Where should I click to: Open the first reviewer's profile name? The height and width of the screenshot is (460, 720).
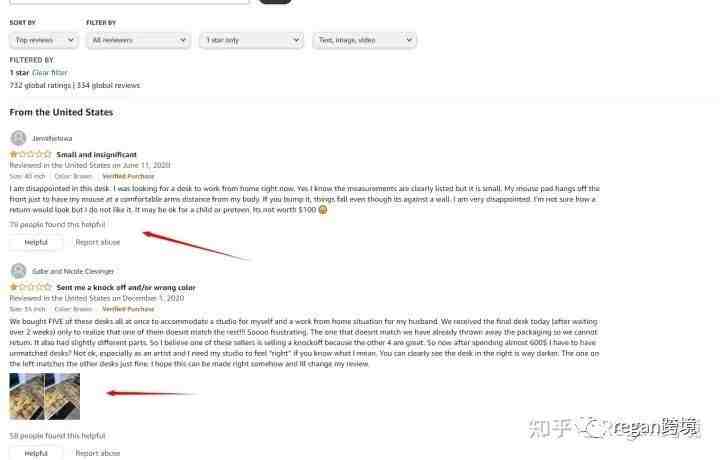[52, 138]
